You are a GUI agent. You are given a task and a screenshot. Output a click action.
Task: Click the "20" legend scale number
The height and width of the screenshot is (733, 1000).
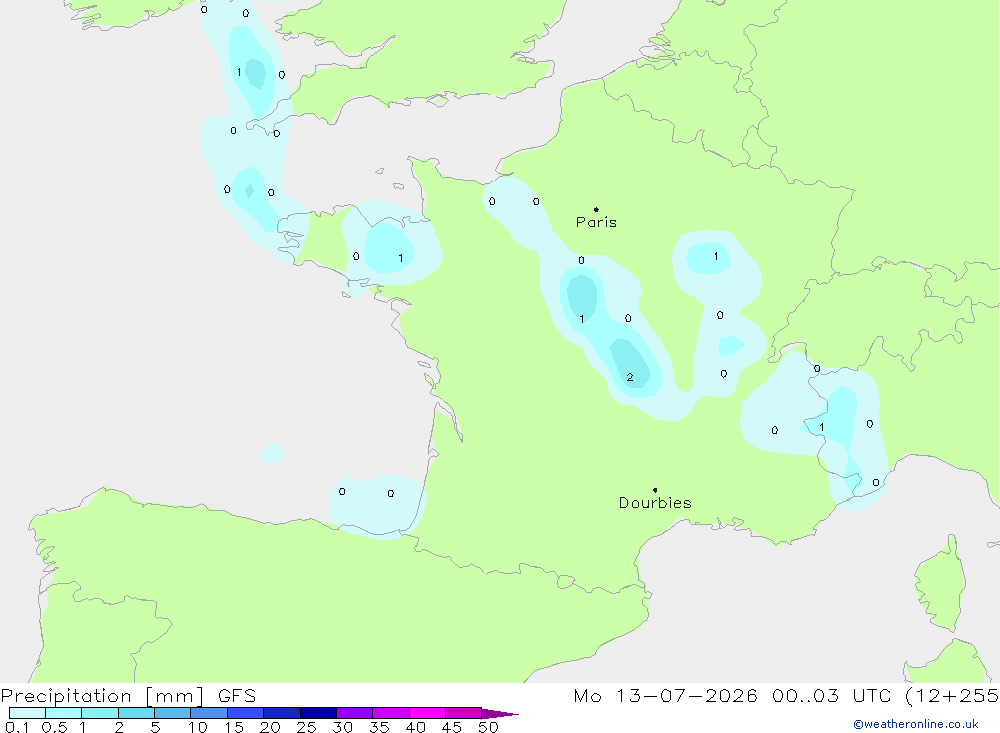point(270,727)
